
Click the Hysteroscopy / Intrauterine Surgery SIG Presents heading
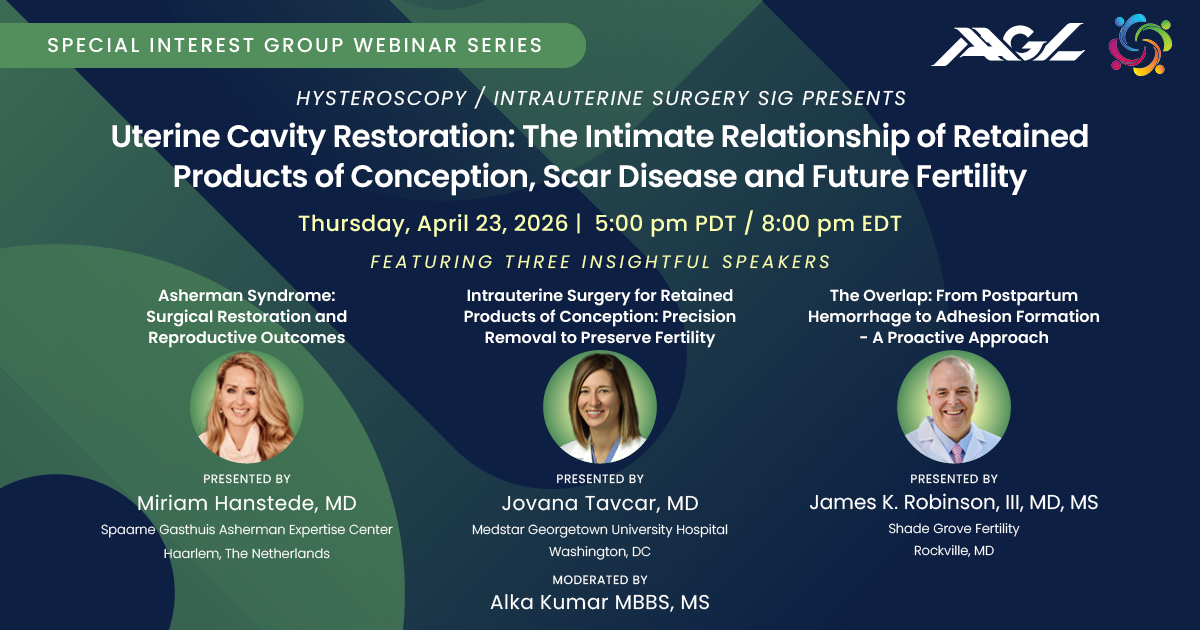pyautogui.click(x=600, y=98)
